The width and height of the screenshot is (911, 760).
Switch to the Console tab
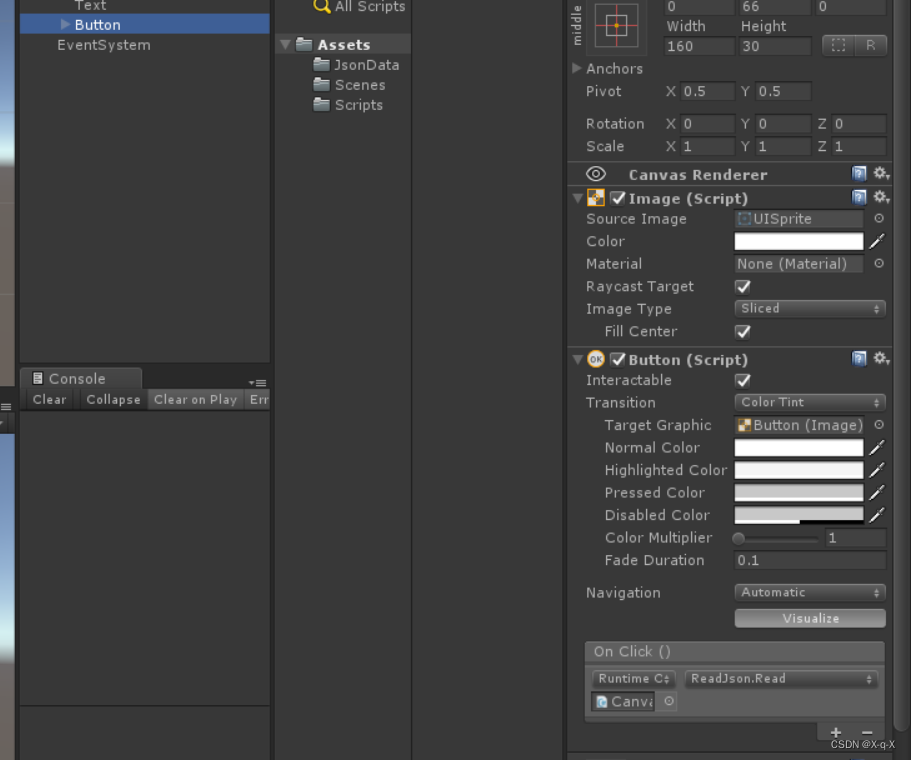pos(80,378)
